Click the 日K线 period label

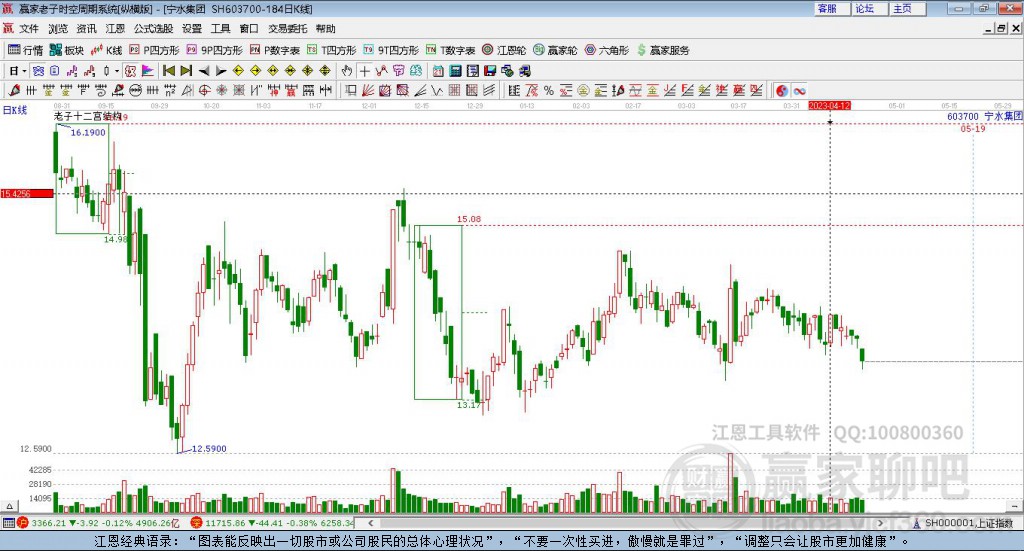point(14,110)
